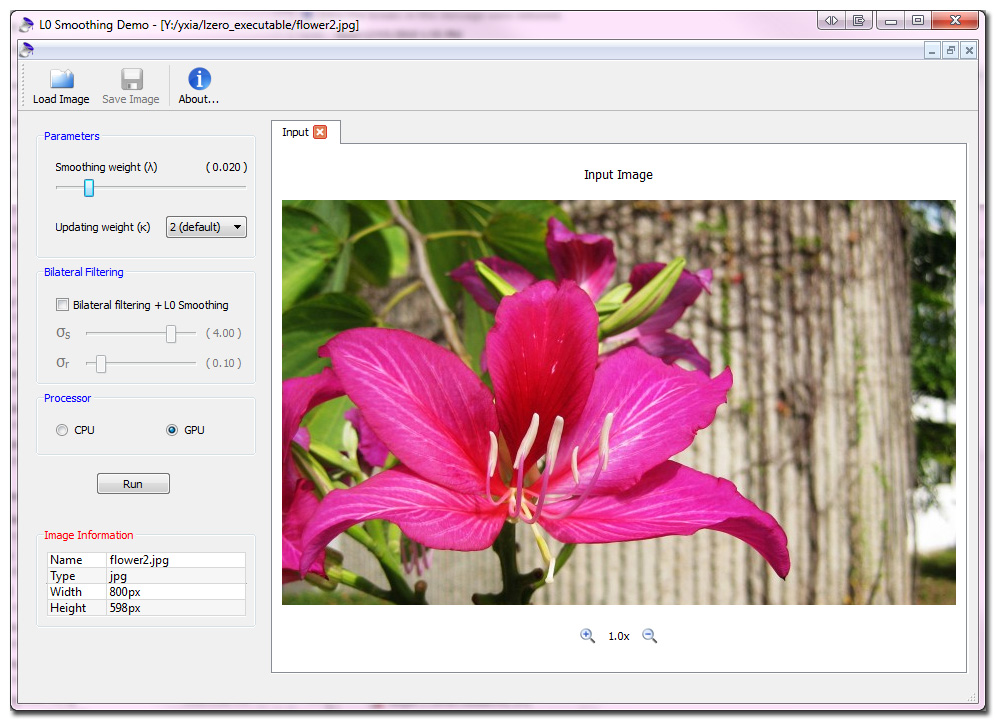
Task: Click the sigma s slider handle
Action: [171, 334]
